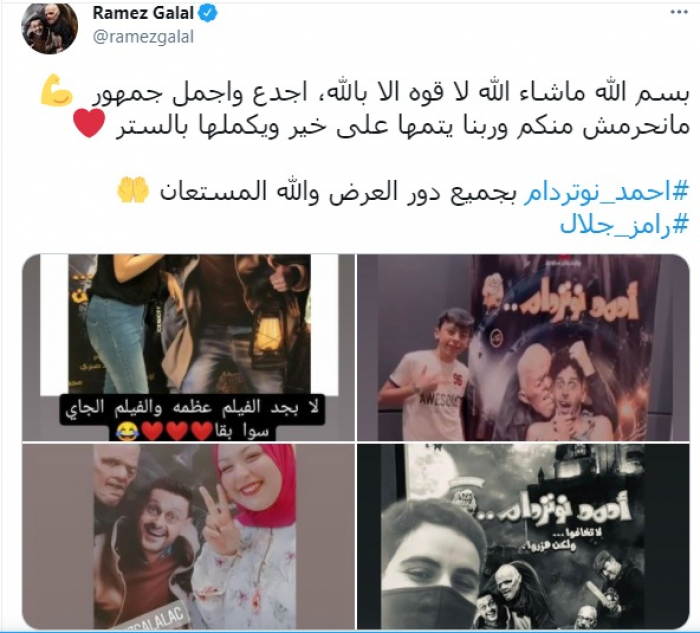The height and width of the screenshot is (633, 700).
Task: Open top-left photo with lantern poster
Action: (x=189, y=347)
